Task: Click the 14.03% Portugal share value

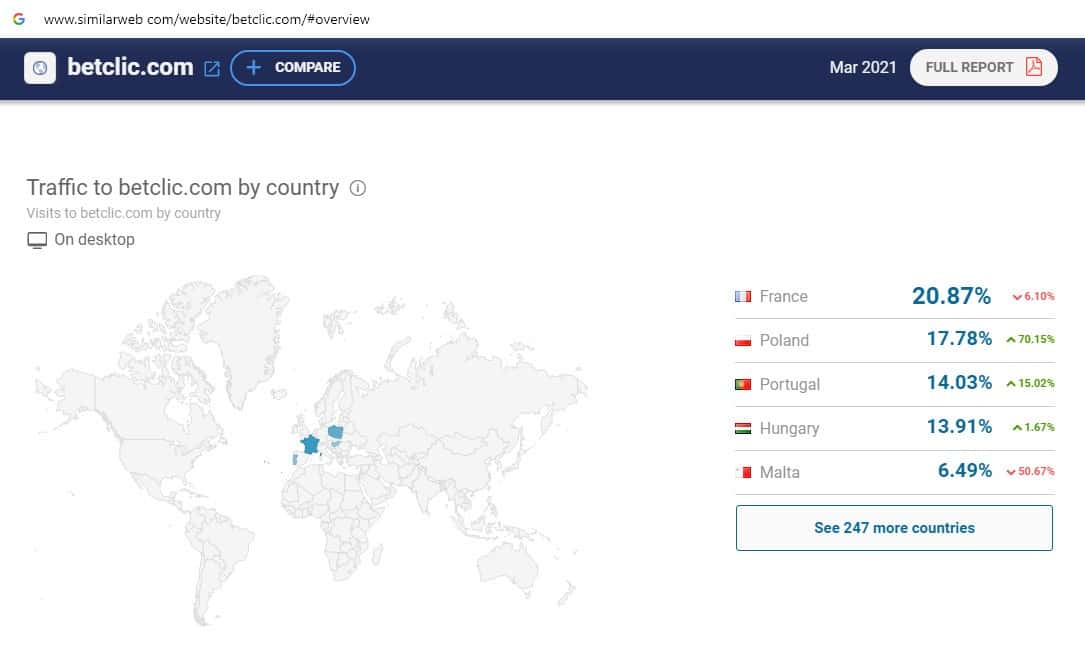Action: point(959,383)
